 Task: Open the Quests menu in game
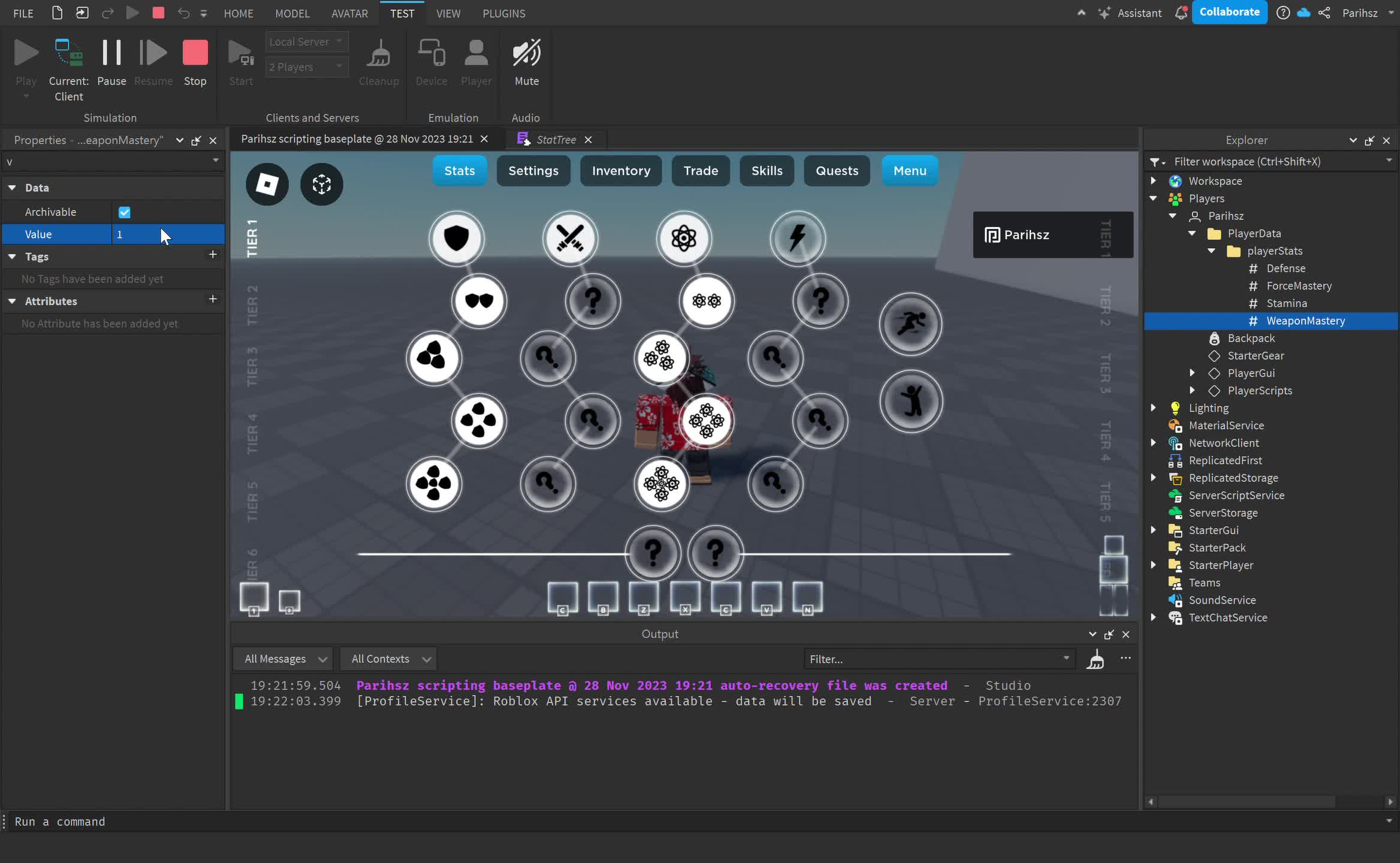(836, 170)
